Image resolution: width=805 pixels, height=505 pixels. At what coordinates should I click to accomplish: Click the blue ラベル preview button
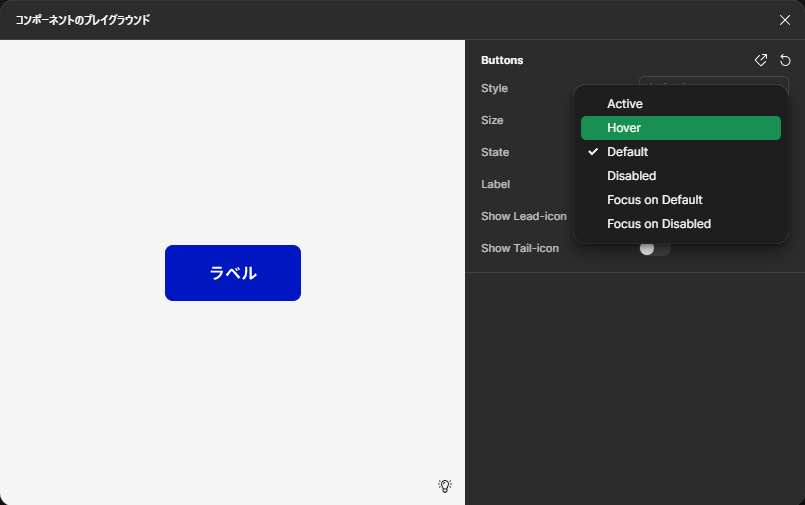[233, 273]
